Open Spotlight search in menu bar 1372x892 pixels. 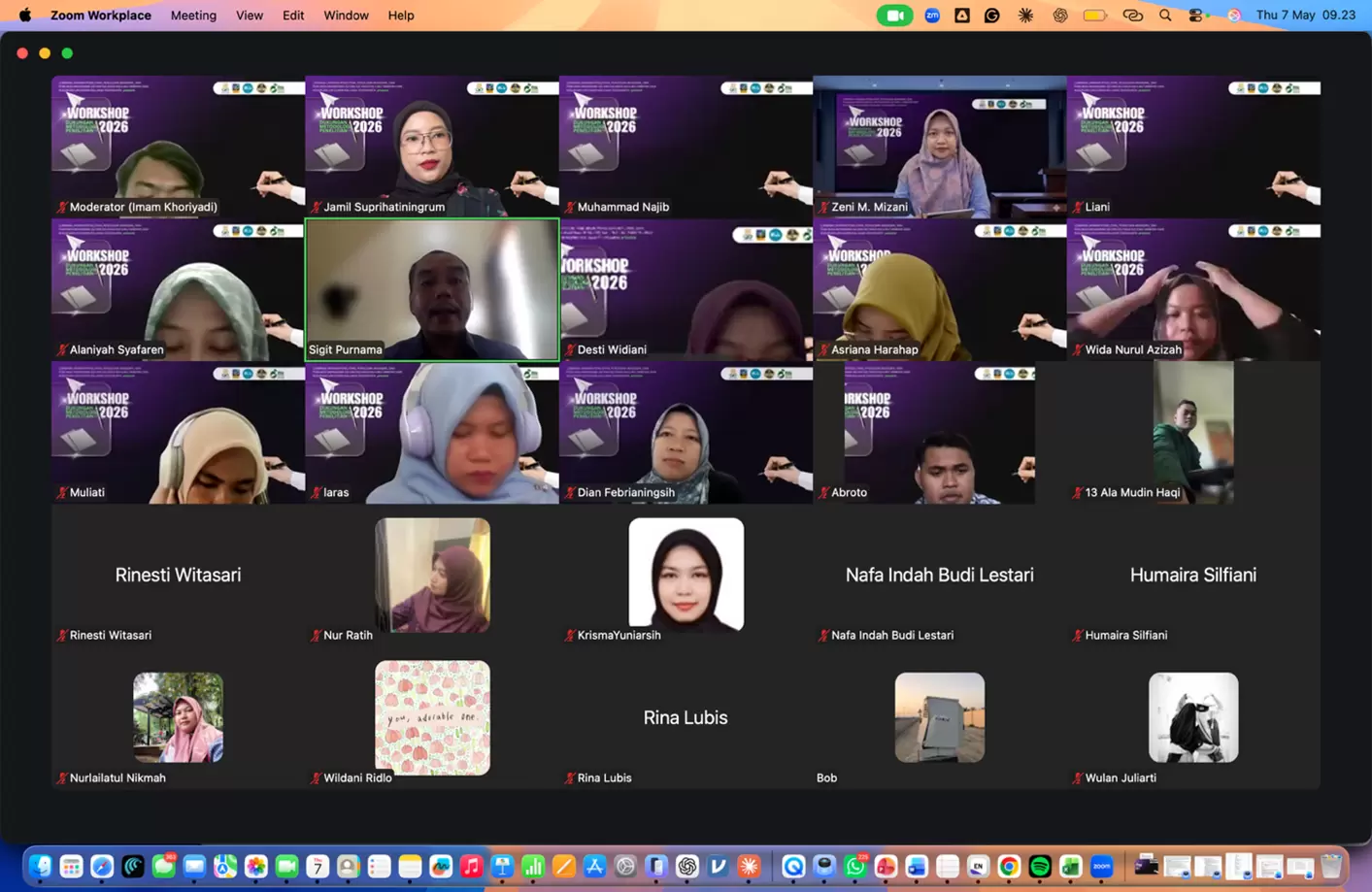coord(1165,16)
